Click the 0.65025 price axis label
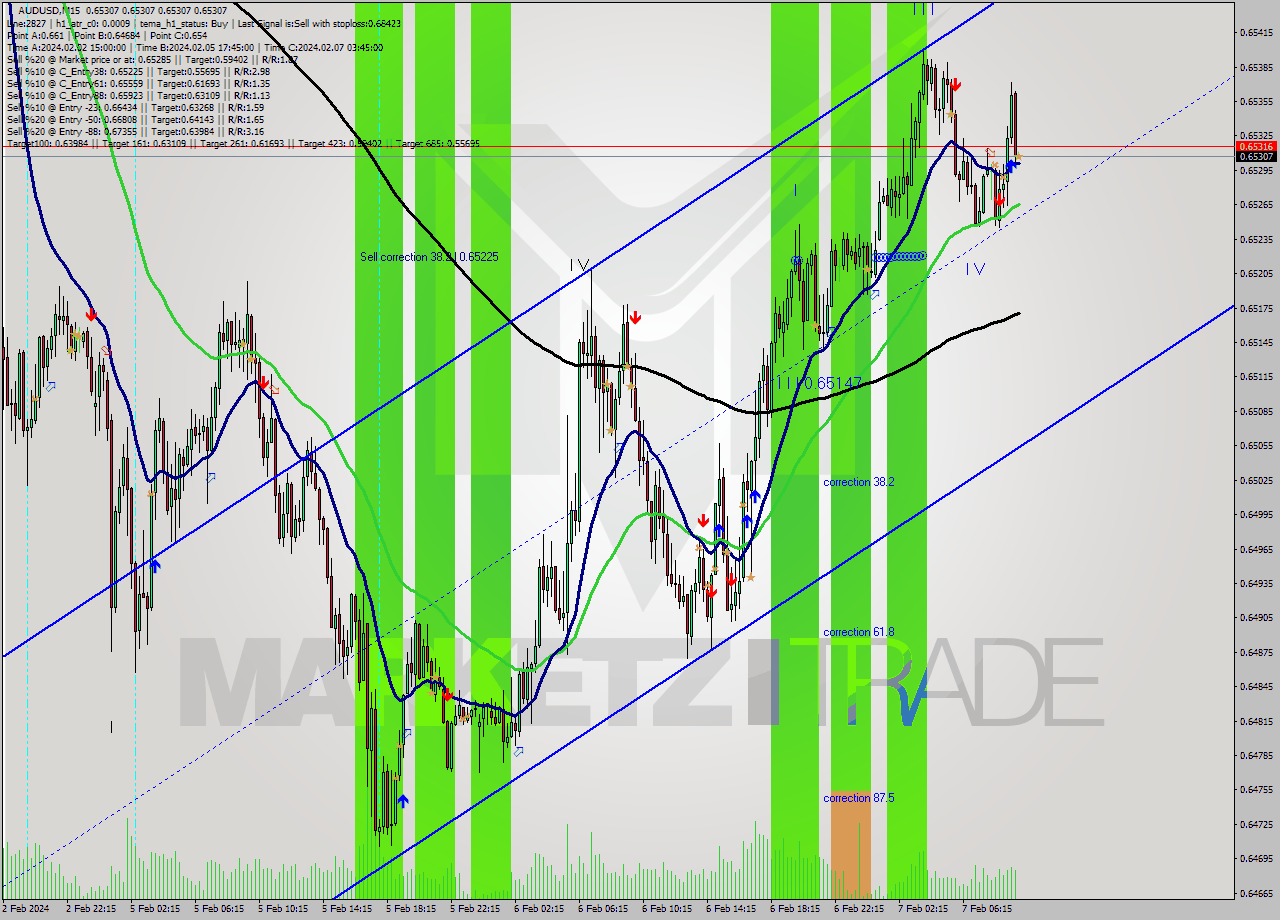The width and height of the screenshot is (1280, 920). 1255,480
